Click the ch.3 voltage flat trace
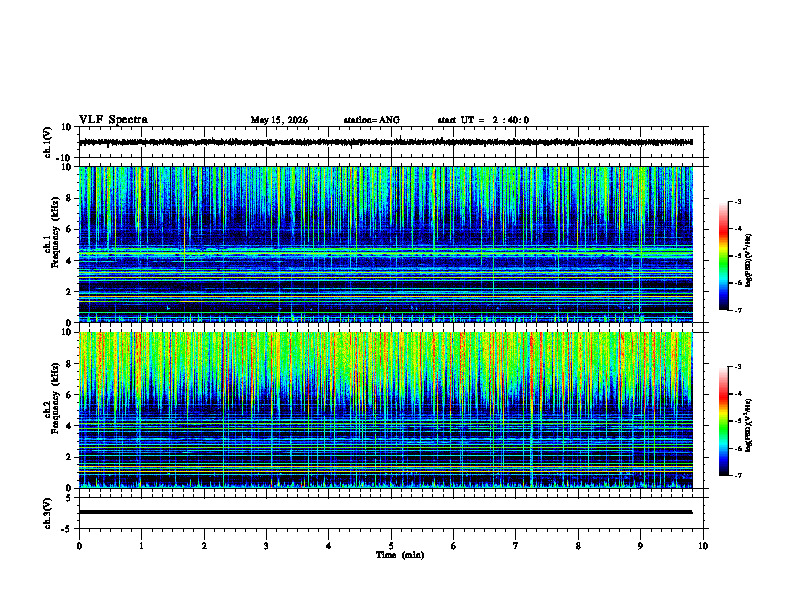Viewport: 792px width, 612px height. [385, 512]
